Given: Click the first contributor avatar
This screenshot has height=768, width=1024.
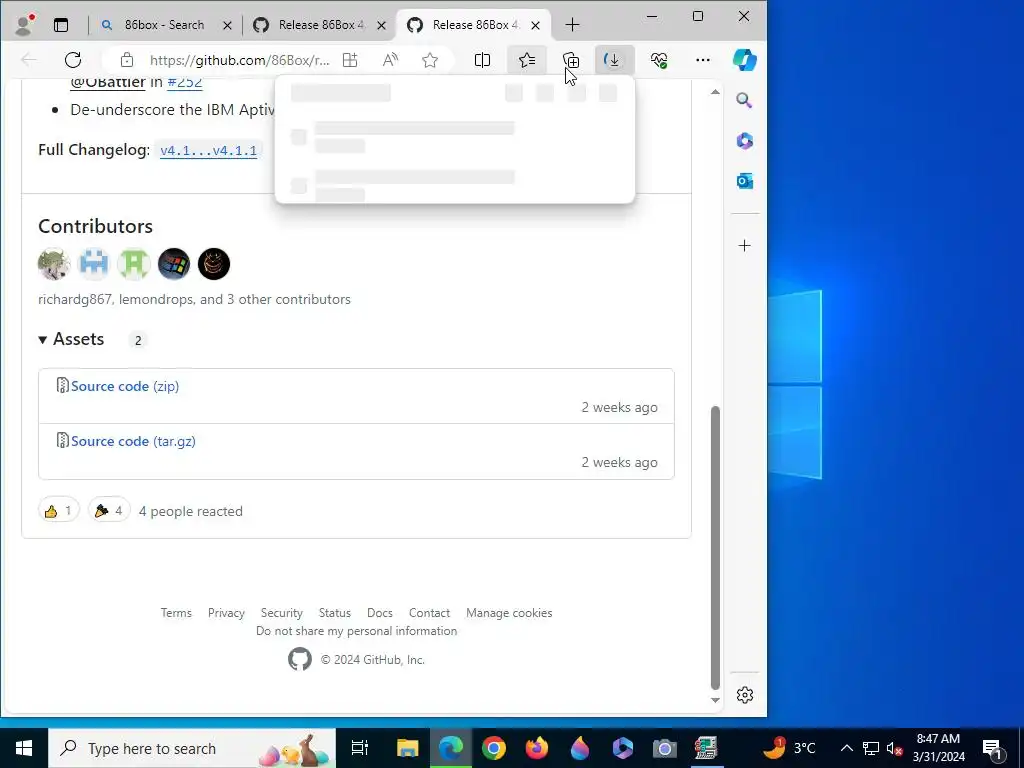Looking at the screenshot, I should pyautogui.click(x=54, y=264).
